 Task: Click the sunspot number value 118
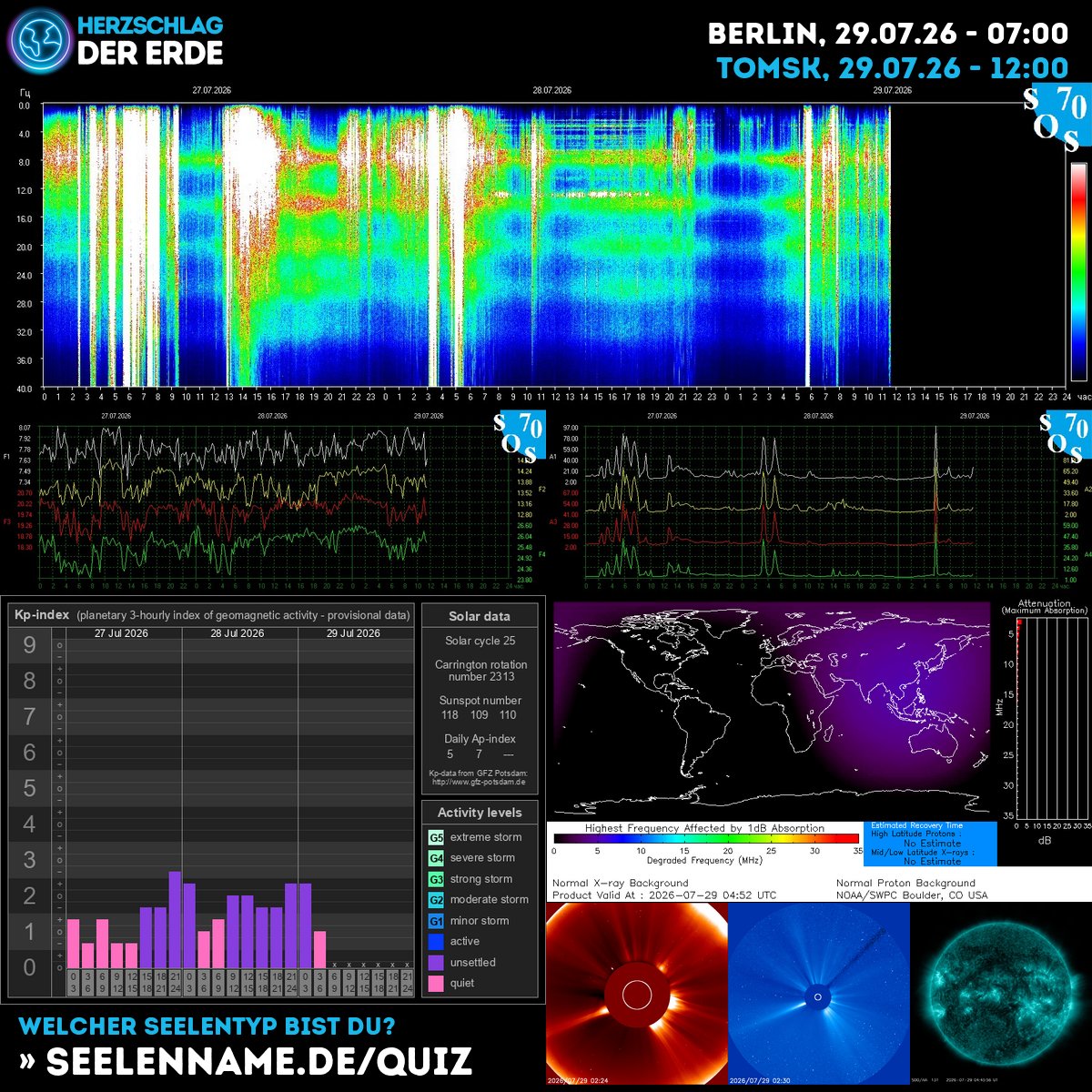click(x=450, y=715)
